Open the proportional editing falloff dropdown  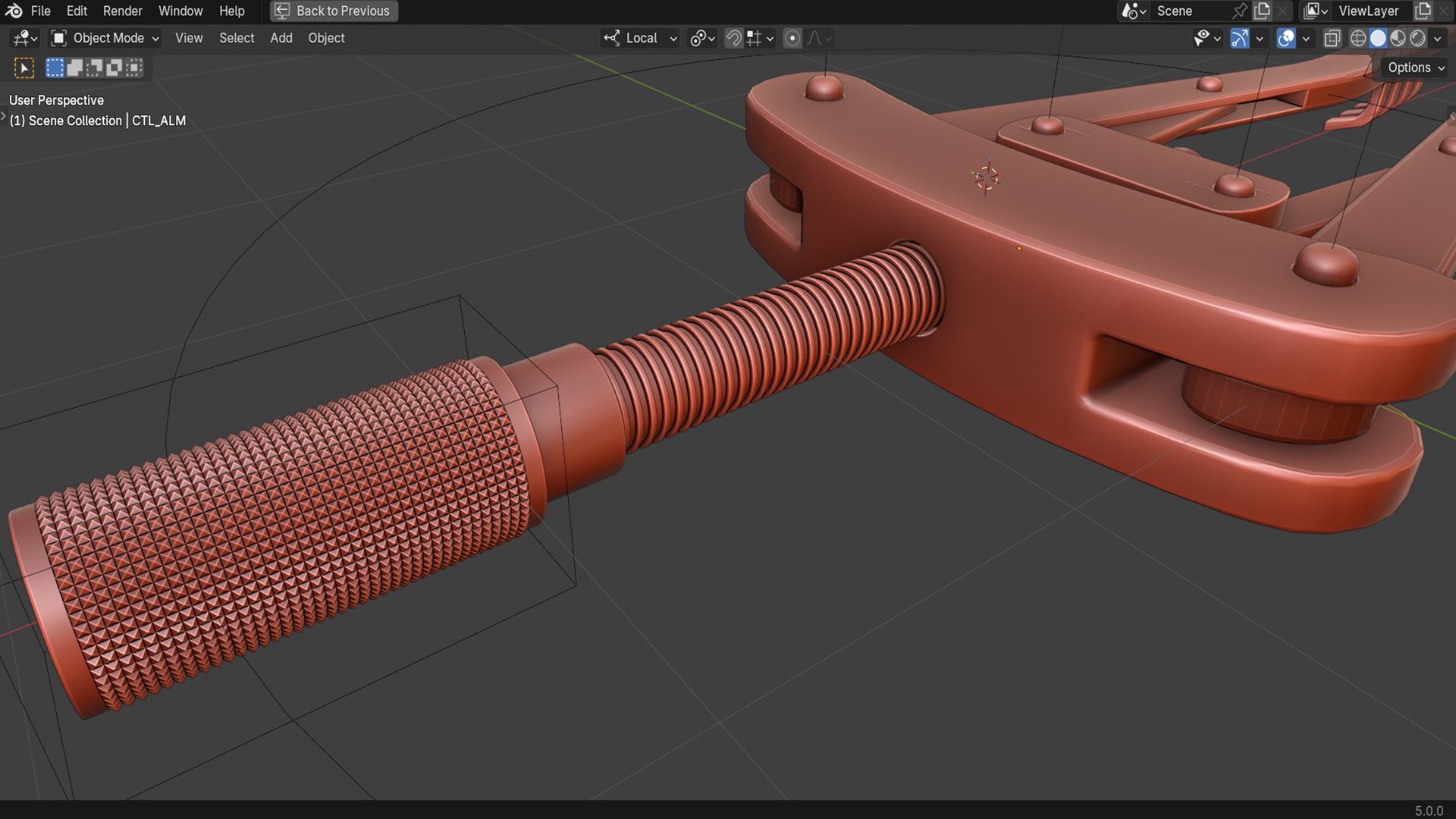click(x=819, y=38)
